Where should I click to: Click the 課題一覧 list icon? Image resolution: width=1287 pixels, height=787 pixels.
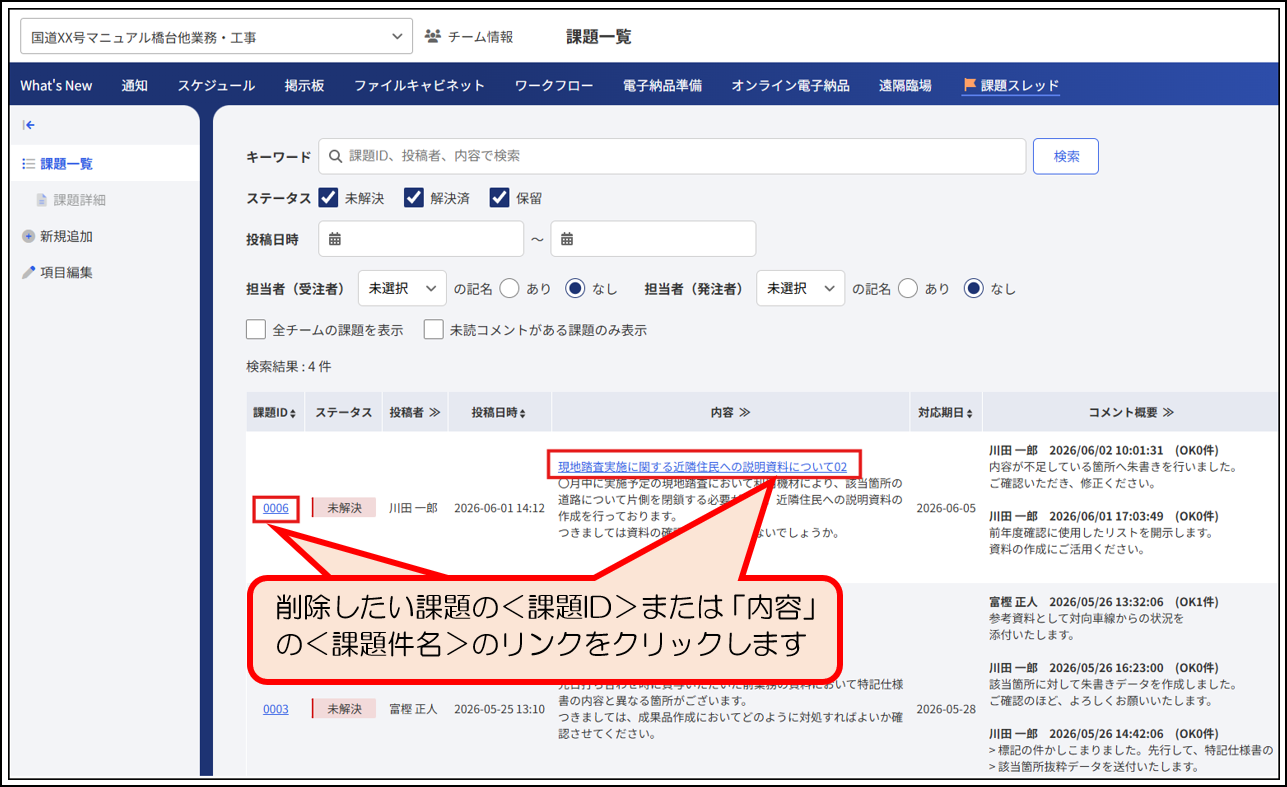pos(28,163)
